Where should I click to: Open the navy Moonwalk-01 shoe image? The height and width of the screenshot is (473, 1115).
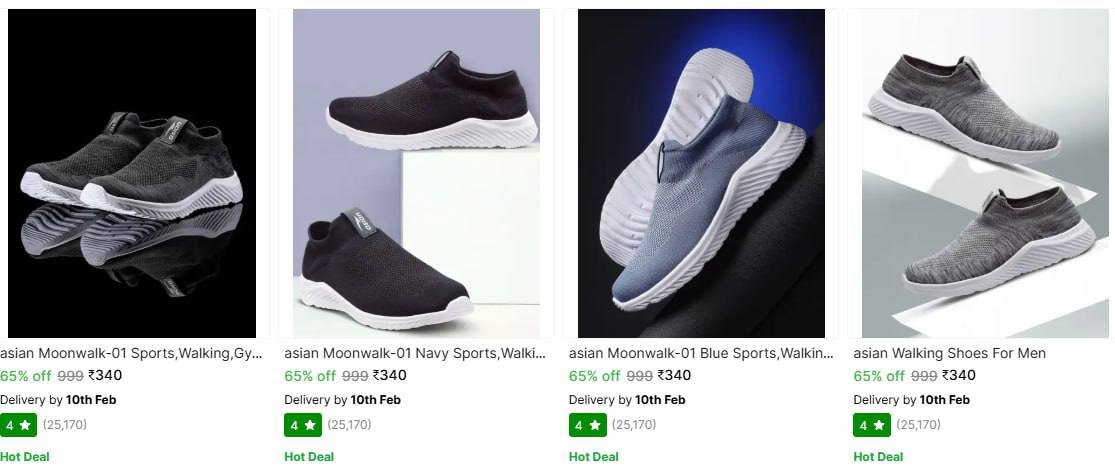click(416, 173)
